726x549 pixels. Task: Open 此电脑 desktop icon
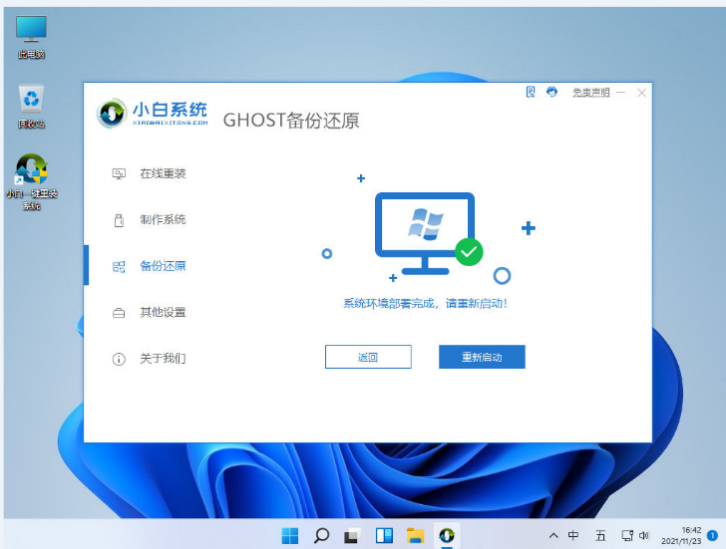pos(31,37)
